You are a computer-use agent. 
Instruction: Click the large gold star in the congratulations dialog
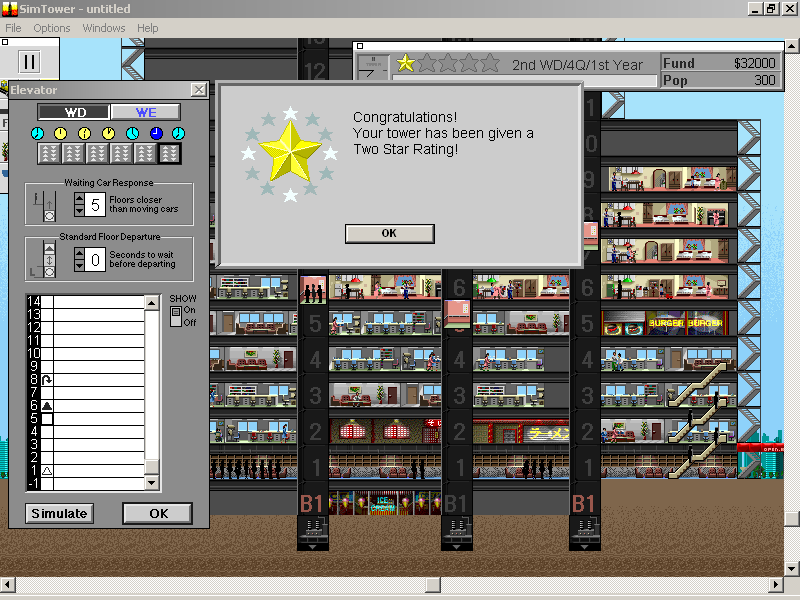click(290, 152)
